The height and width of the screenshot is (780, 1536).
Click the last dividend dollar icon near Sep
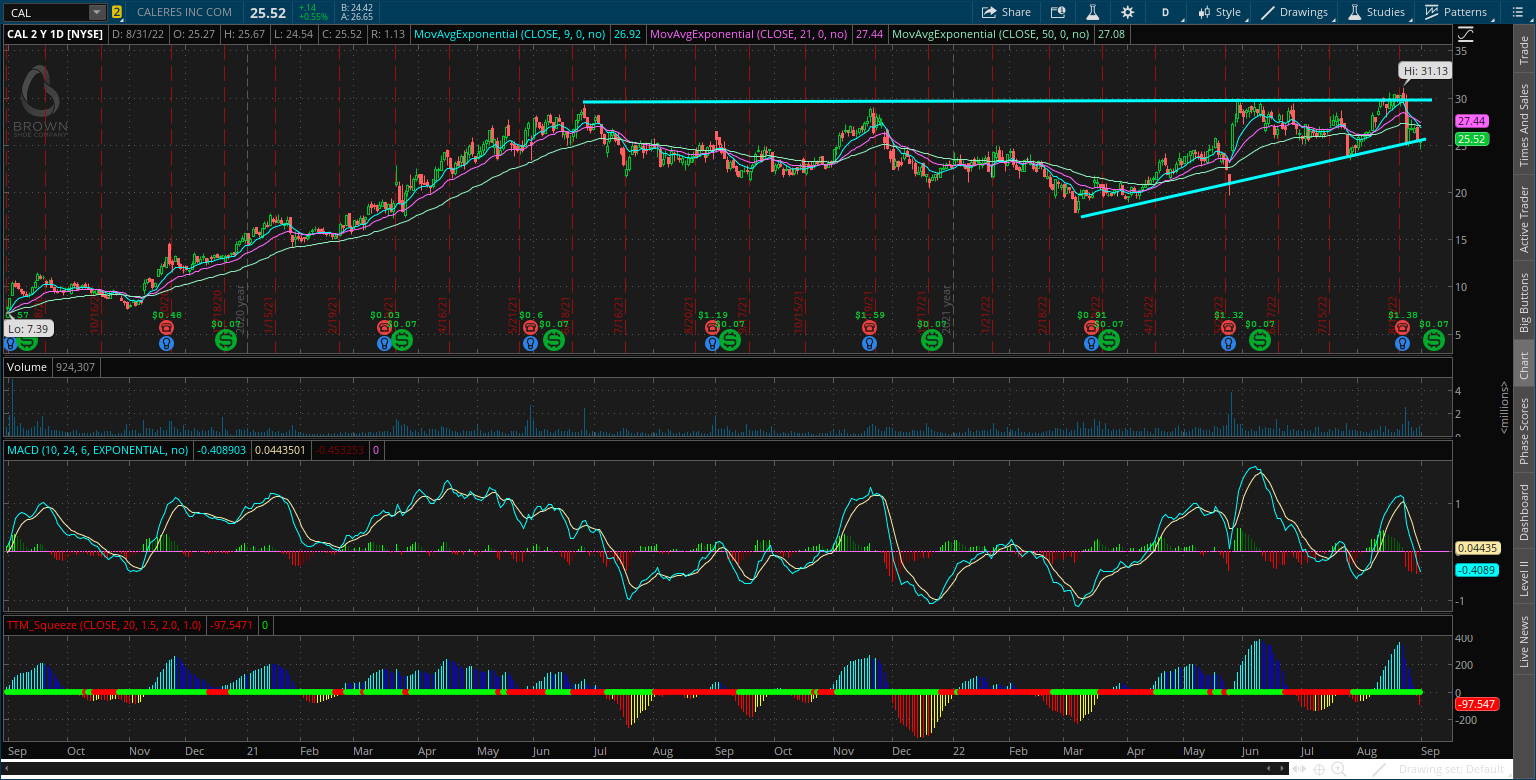pyautogui.click(x=1434, y=341)
